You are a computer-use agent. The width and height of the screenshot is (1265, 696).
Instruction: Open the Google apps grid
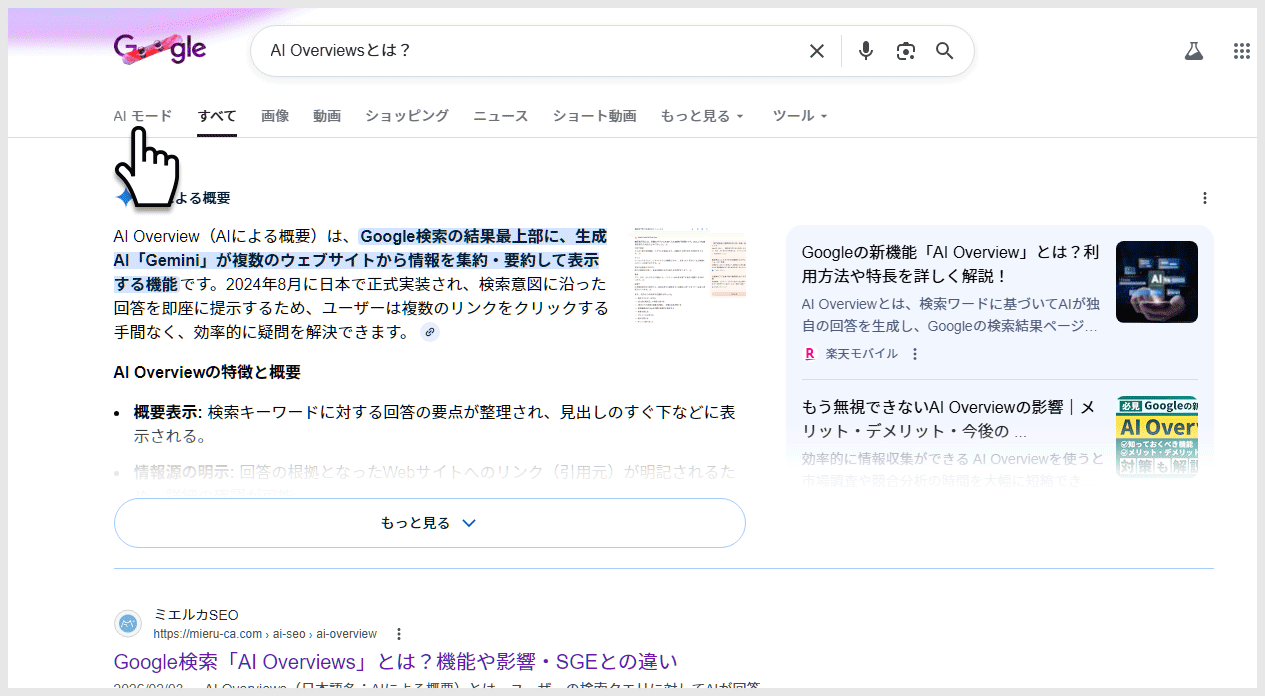[1241, 50]
